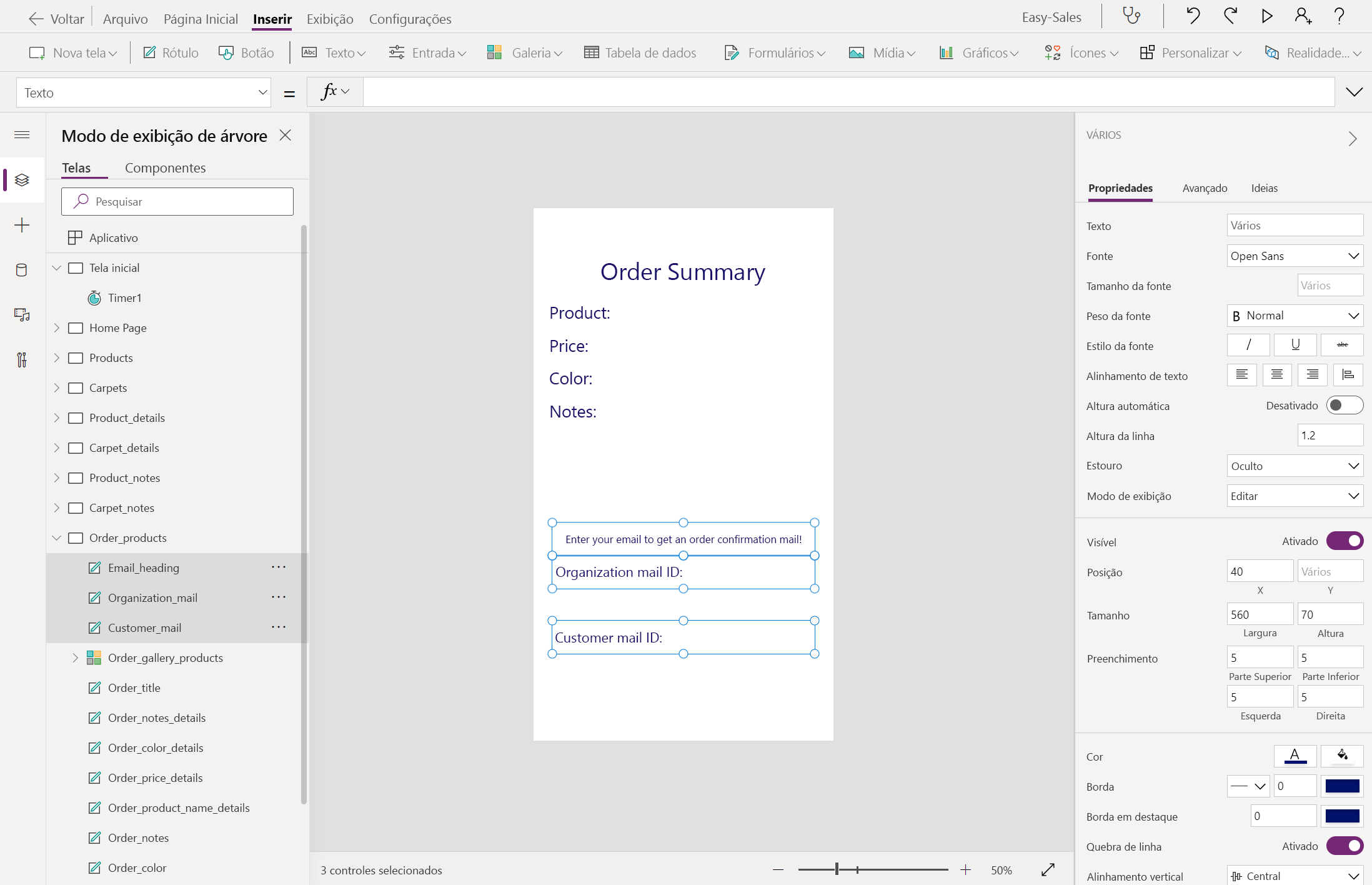Click the Borda color swatch

tap(1342, 786)
